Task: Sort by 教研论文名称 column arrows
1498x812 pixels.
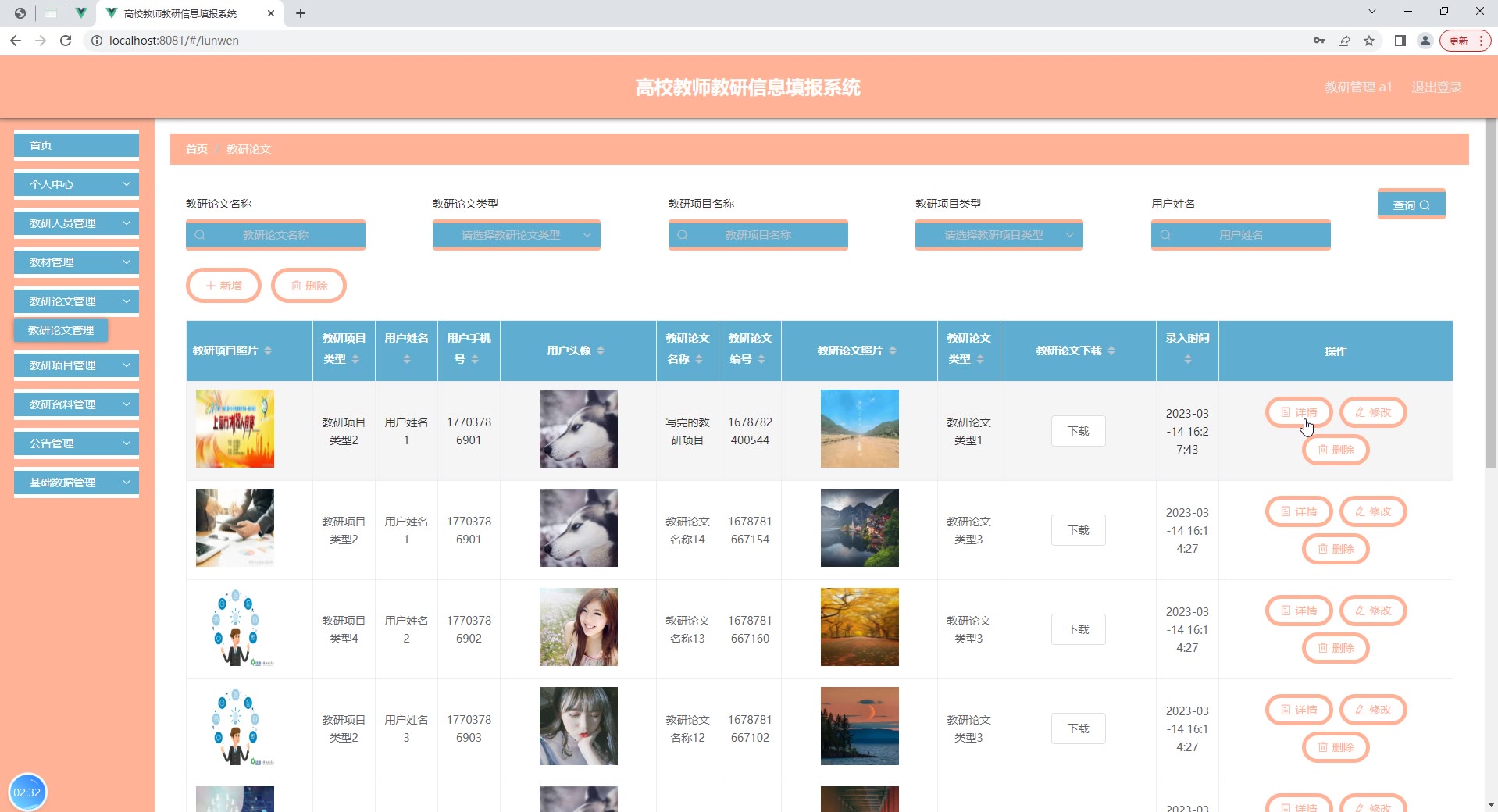Action: pyautogui.click(x=699, y=359)
